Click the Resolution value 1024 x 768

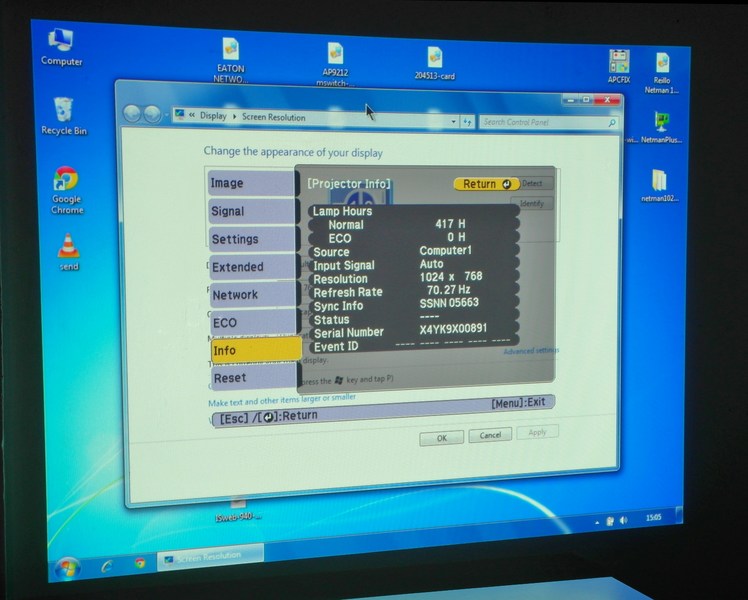click(451, 276)
